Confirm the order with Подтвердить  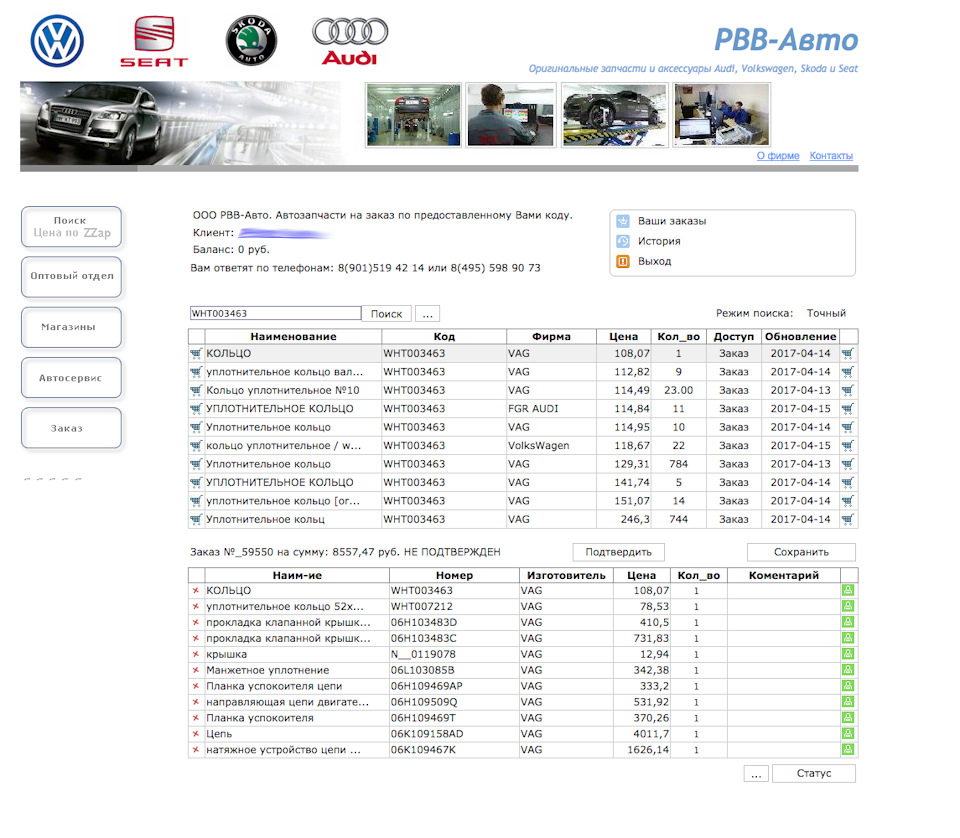618,552
